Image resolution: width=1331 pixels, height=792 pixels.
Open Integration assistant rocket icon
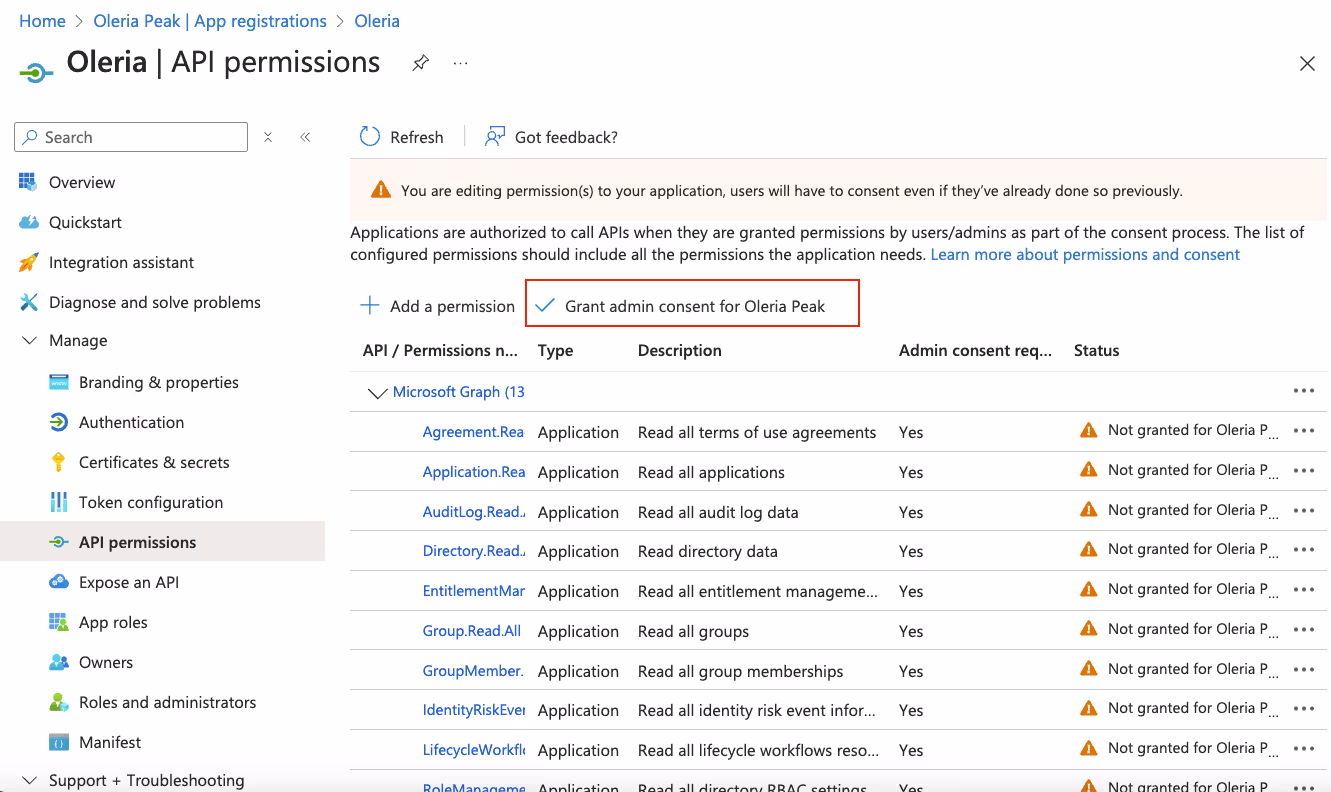29,262
